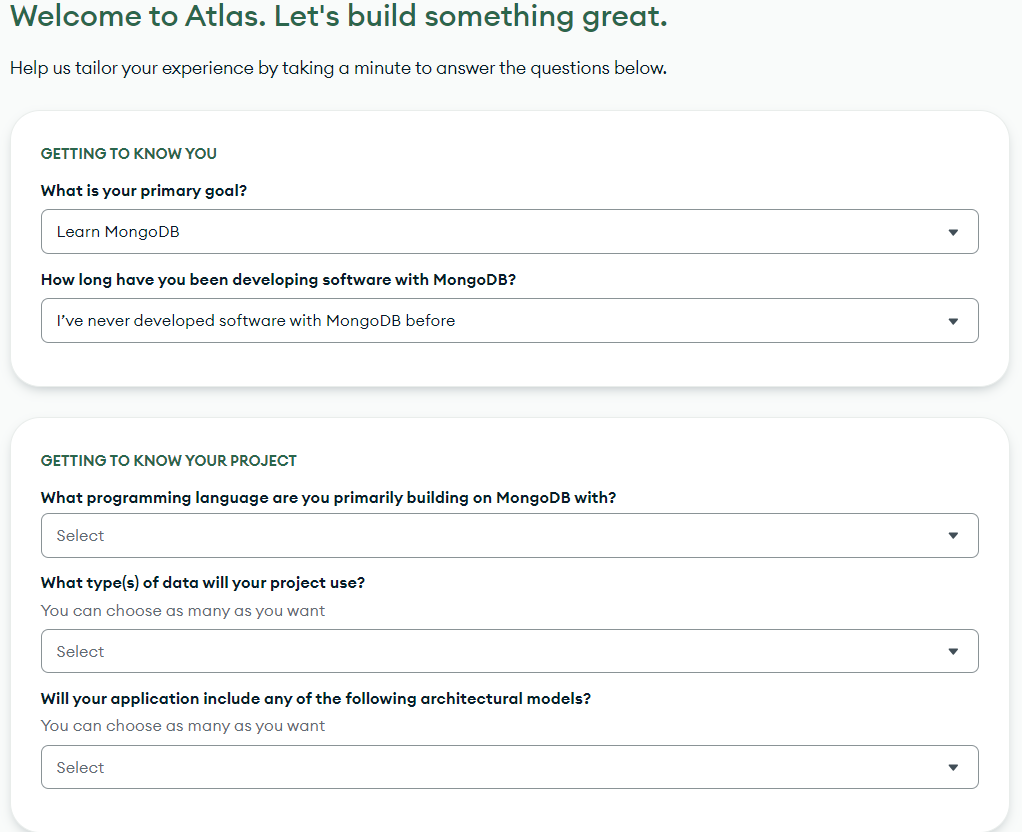Open the programming language Select dropdown
This screenshot has height=832, width=1022.
click(x=509, y=535)
